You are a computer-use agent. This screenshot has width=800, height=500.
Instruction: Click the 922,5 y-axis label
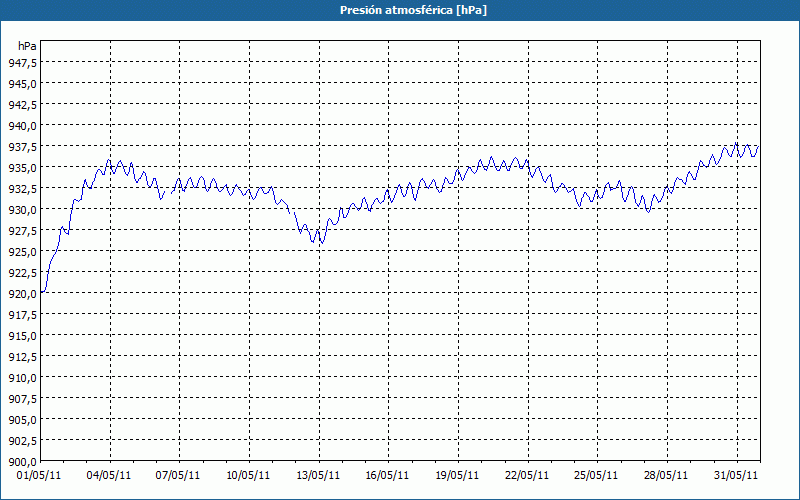[22, 272]
